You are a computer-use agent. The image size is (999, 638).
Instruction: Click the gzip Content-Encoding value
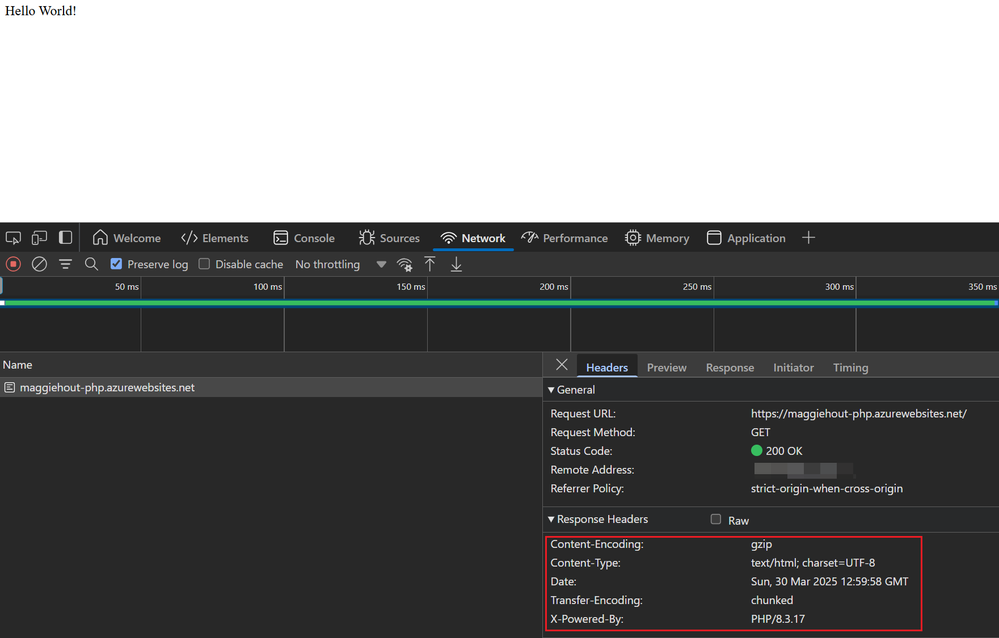click(761, 544)
